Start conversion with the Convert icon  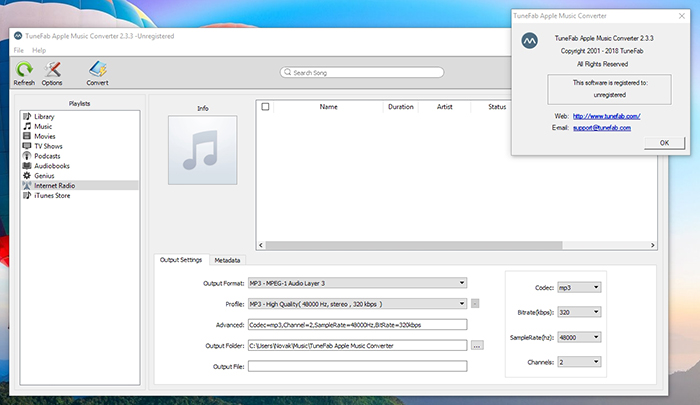(x=97, y=69)
